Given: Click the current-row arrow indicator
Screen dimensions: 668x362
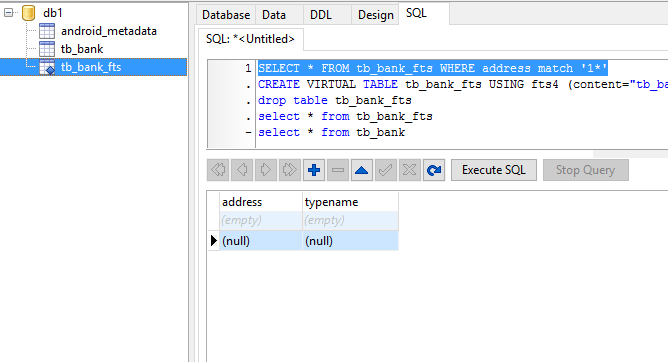Looking at the screenshot, I should click(x=213, y=241).
